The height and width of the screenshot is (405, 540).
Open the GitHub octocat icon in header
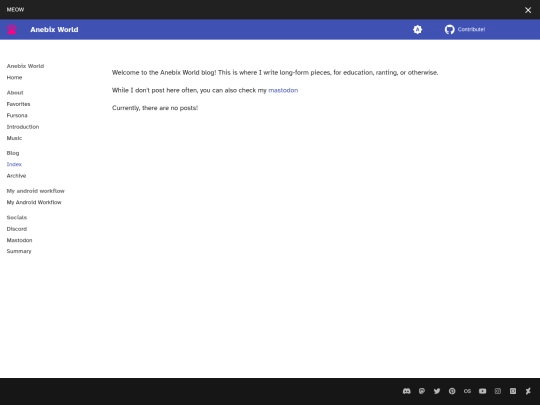tap(449, 30)
